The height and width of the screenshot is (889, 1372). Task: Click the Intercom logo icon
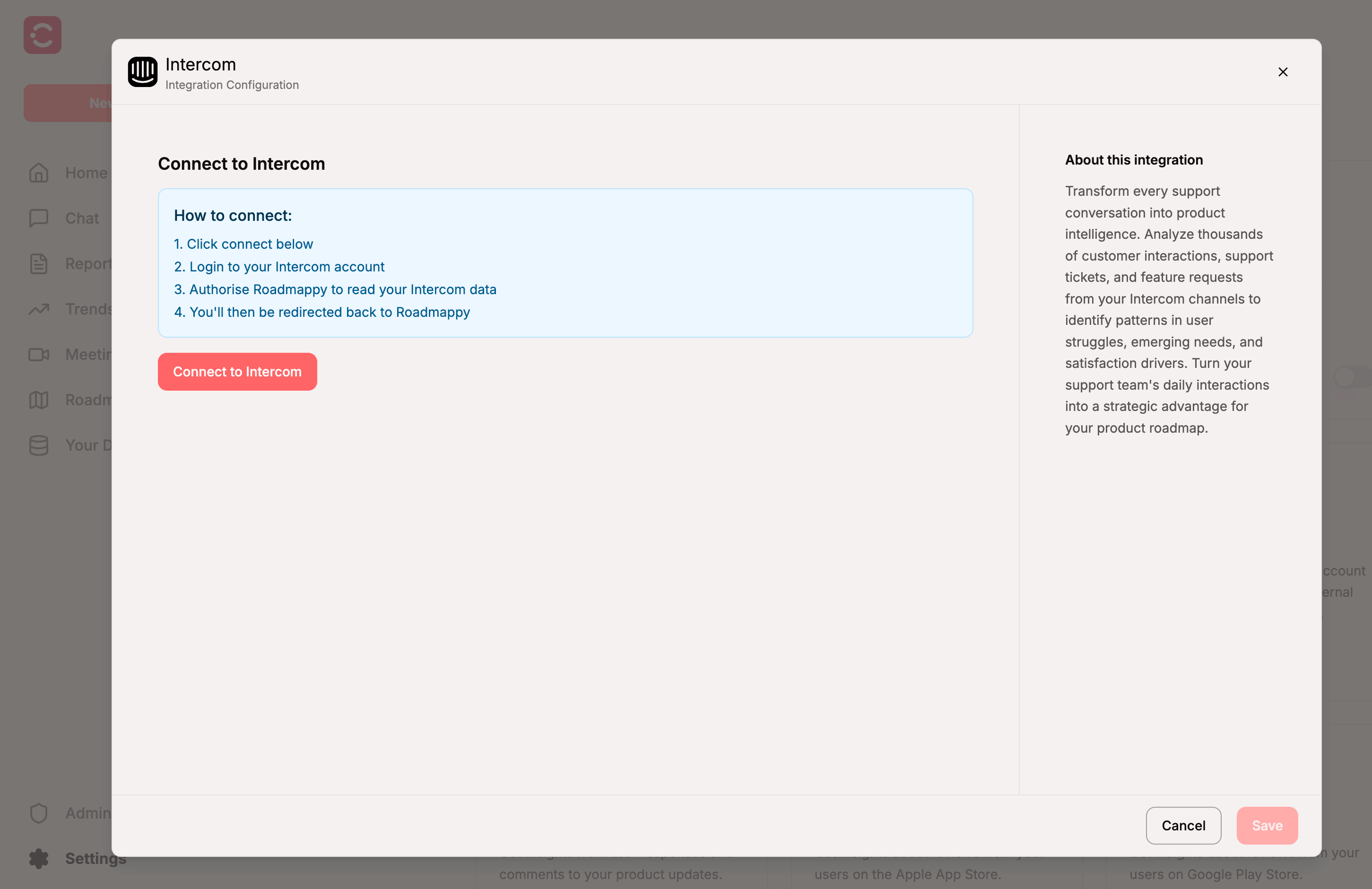pos(142,72)
